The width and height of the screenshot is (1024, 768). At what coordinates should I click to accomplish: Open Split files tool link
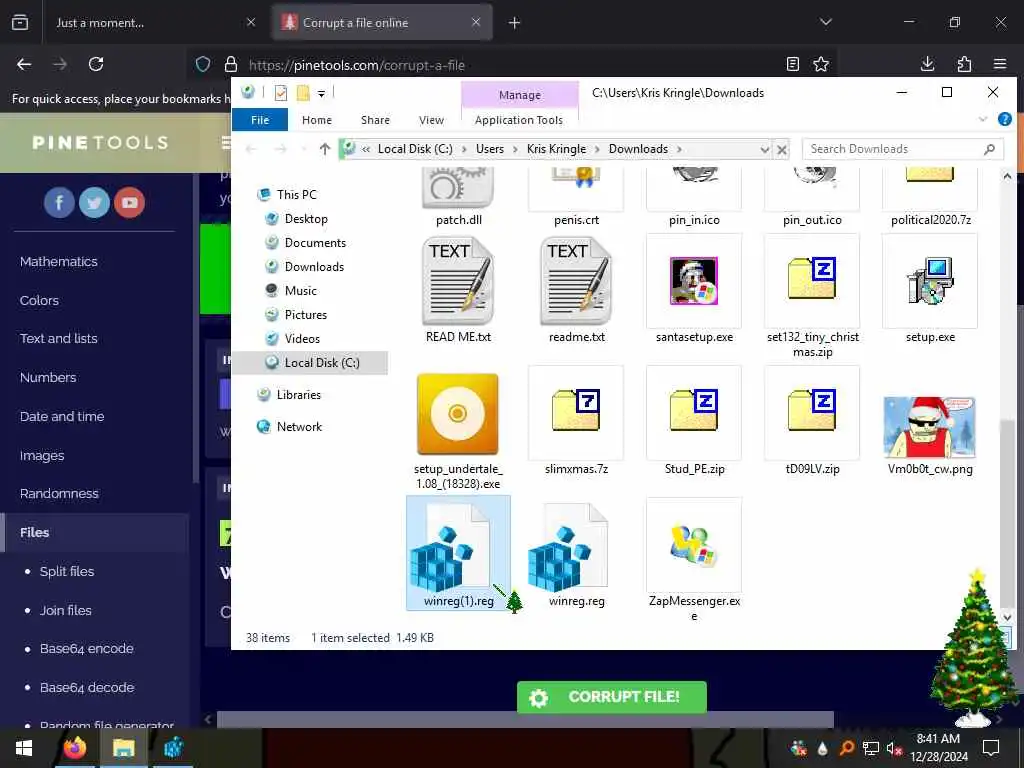click(x=67, y=571)
